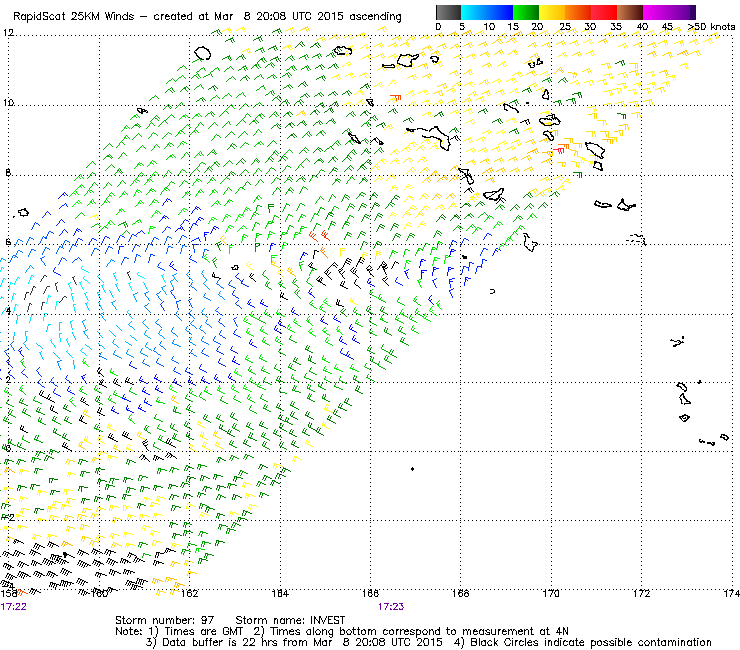Click the 'Black Circles indicate possible contamination' note
The height and width of the screenshot is (650, 740).
[591, 642]
